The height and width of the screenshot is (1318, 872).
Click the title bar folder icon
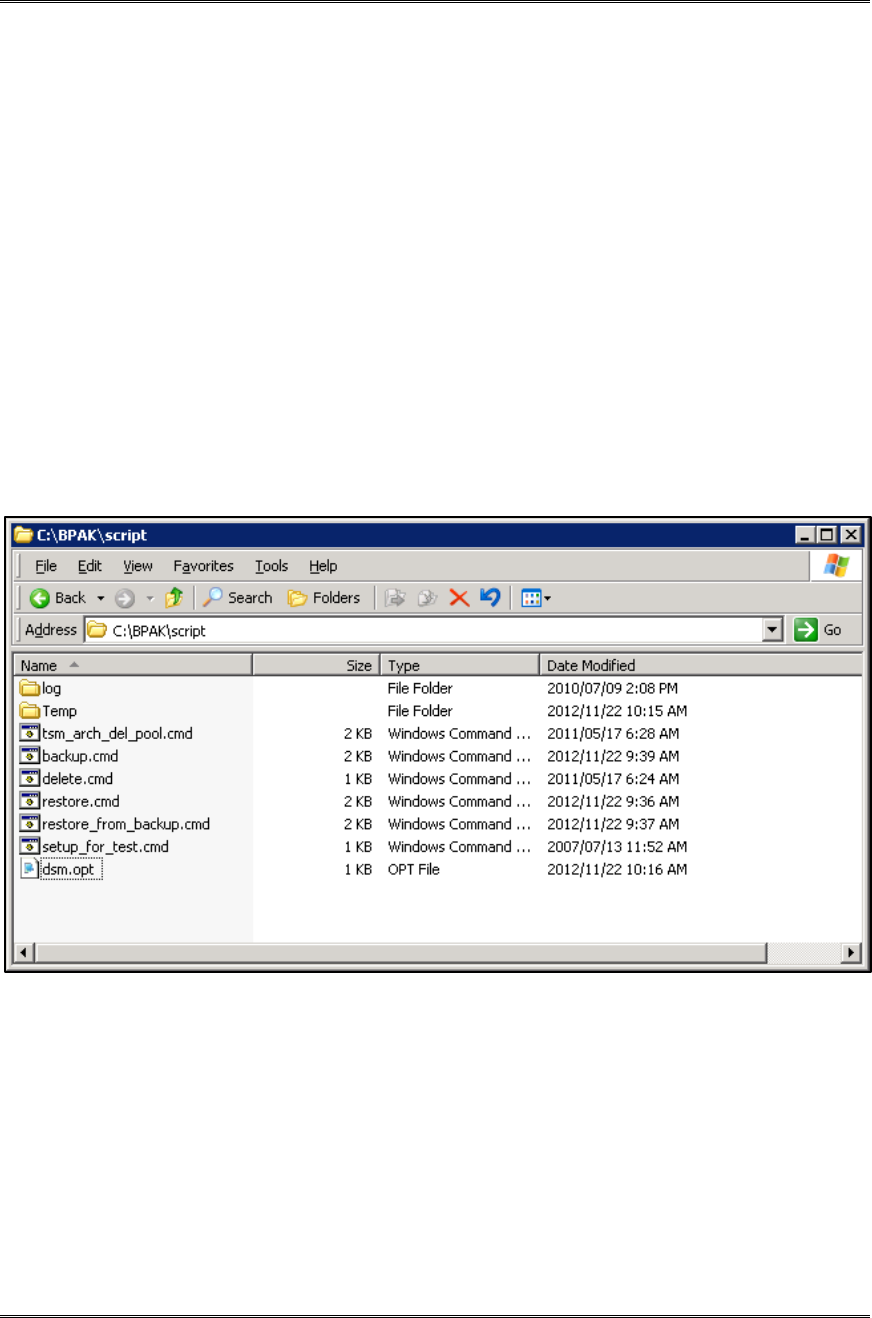(x=24, y=535)
